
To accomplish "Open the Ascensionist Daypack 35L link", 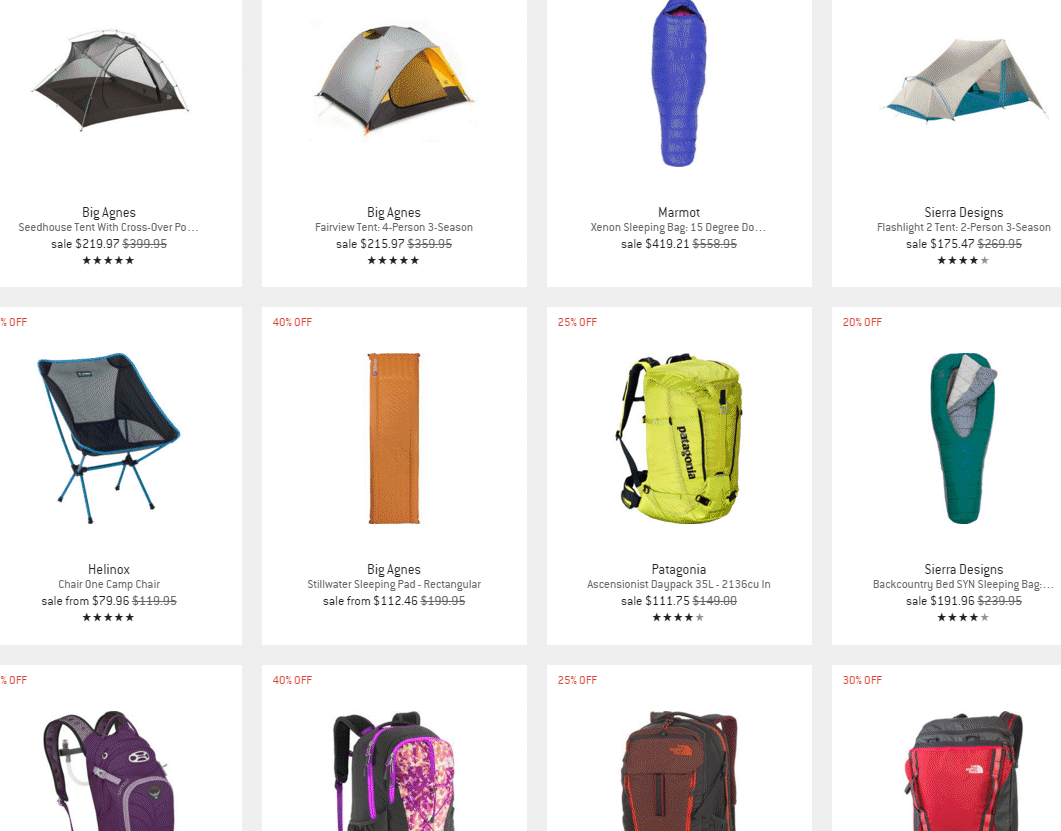I will [x=679, y=584].
